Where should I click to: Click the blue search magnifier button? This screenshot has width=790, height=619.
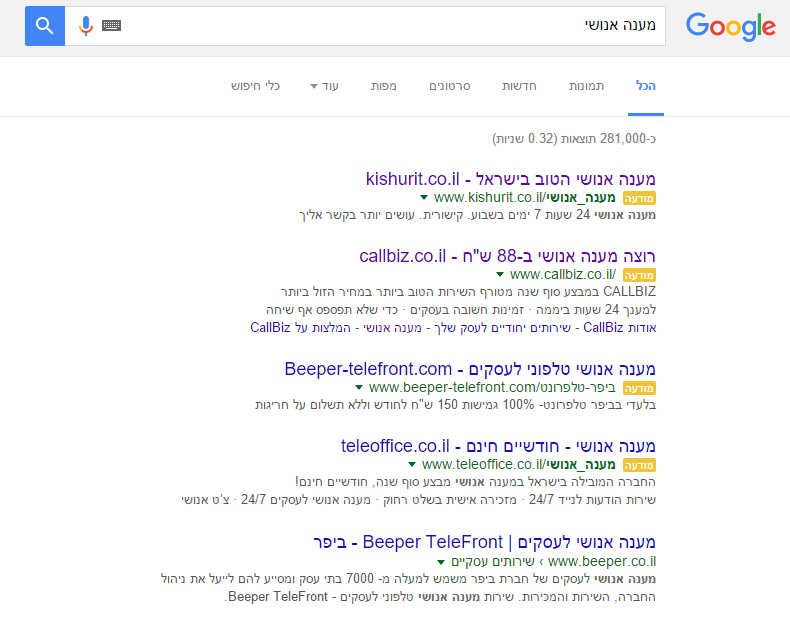[45, 26]
